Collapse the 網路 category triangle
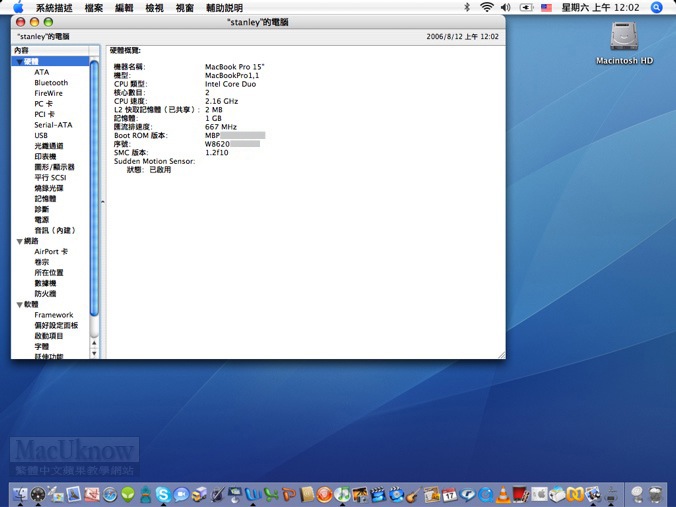The width and height of the screenshot is (676, 507). 19,241
